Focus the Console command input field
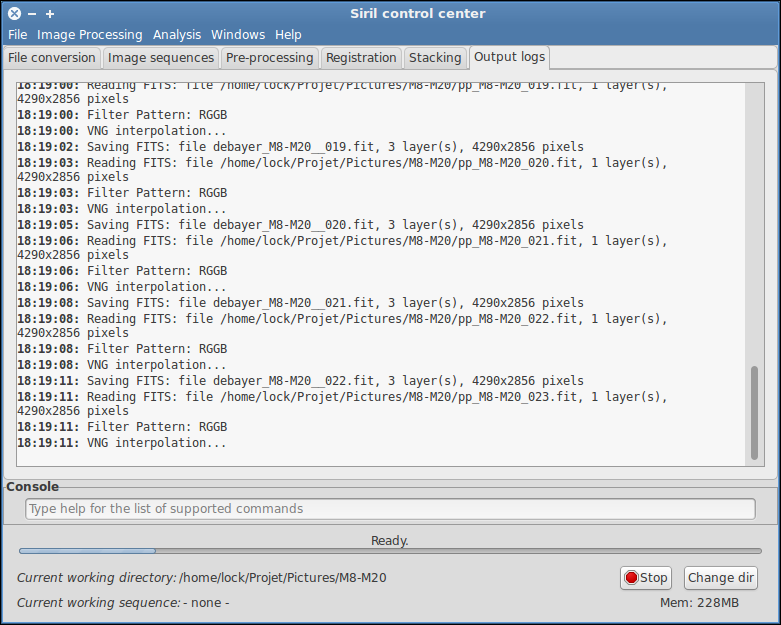This screenshot has height=625, width=781. click(x=390, y=509)
